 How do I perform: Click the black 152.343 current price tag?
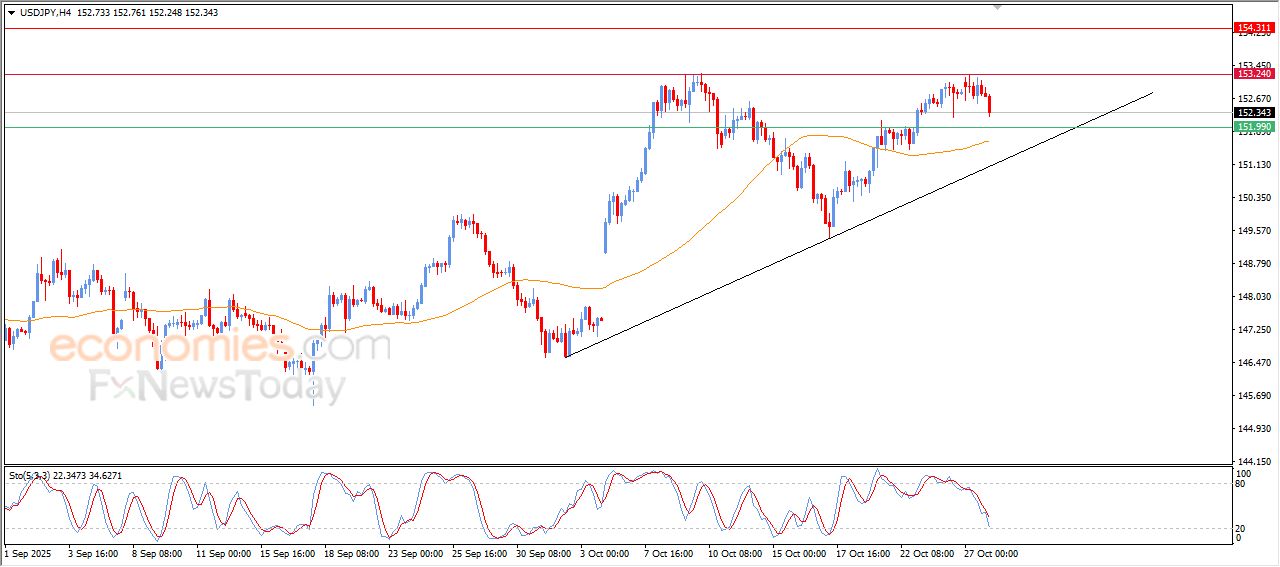click(x=1253, y=113)
